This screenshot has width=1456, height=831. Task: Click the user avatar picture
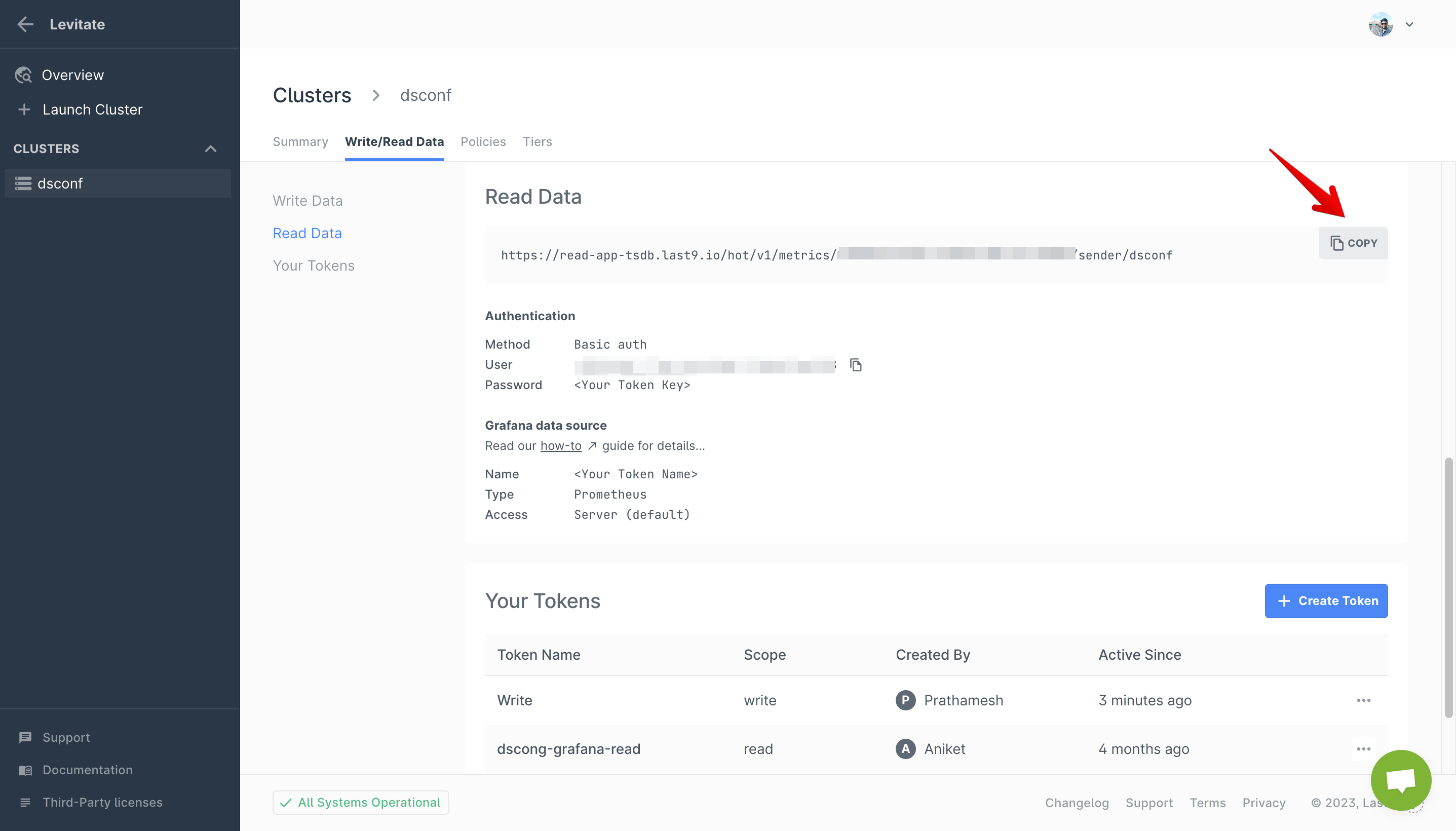click(1380, 24)
